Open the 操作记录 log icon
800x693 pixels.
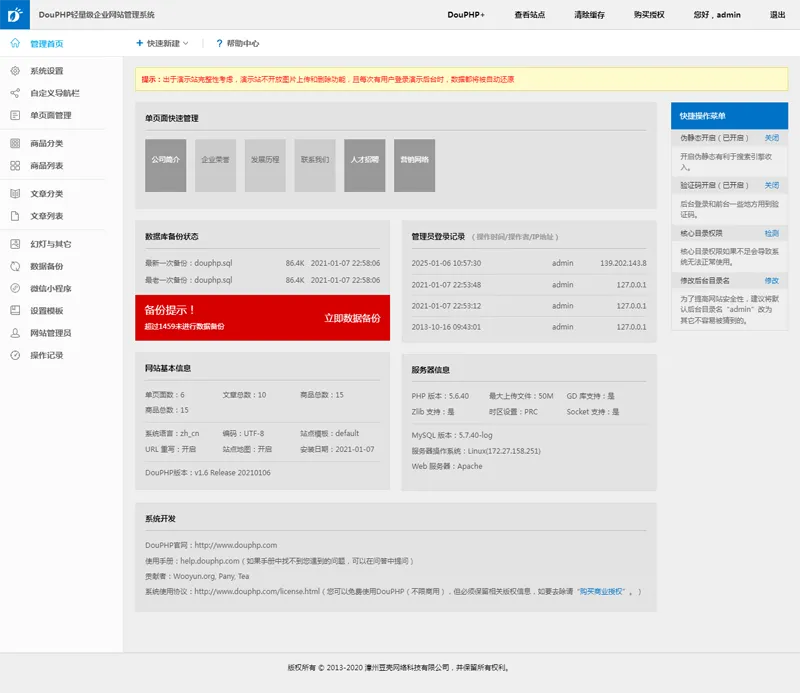pos(14,353)
